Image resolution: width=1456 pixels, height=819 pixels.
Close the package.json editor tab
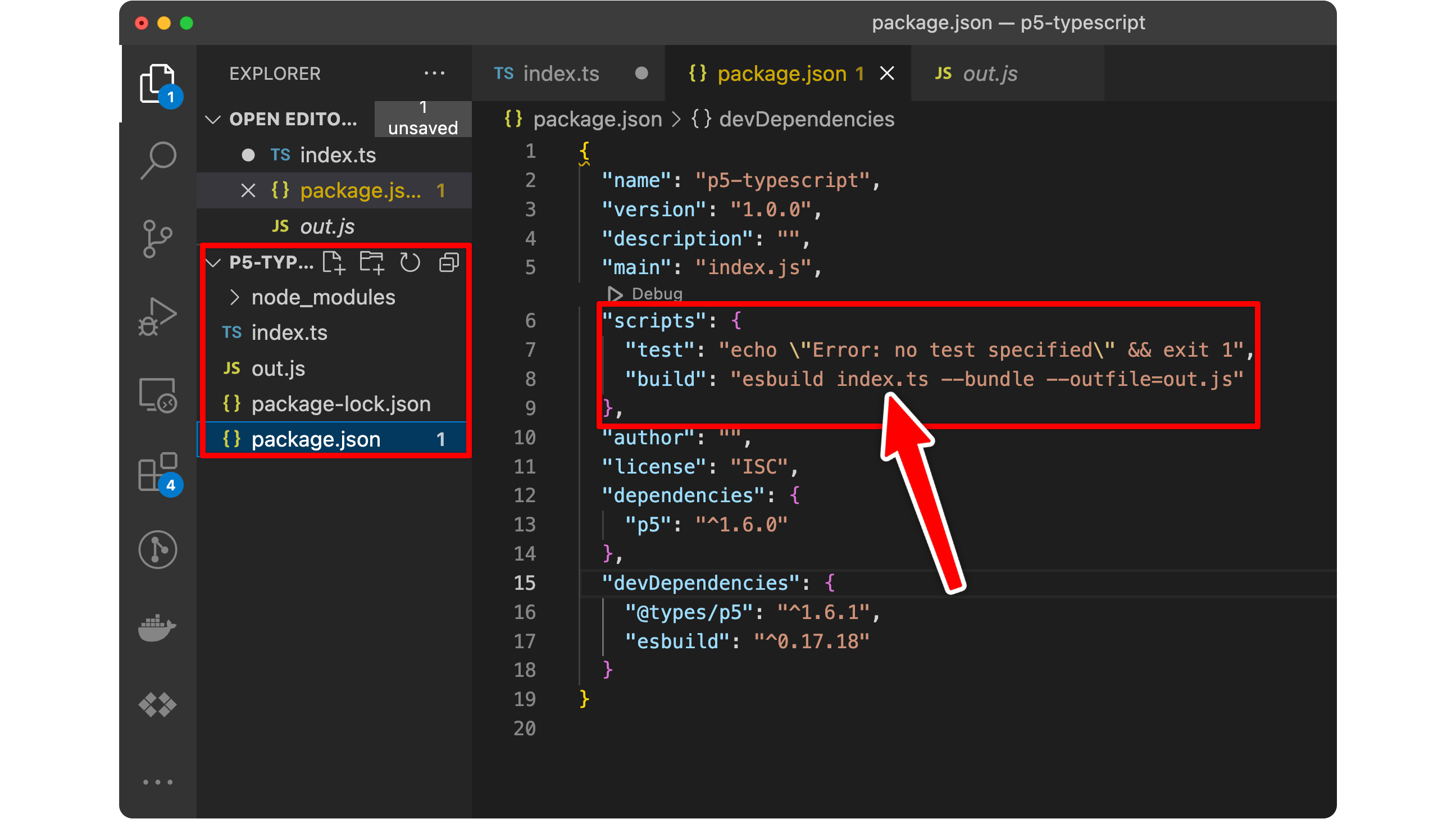pos(888,73)
